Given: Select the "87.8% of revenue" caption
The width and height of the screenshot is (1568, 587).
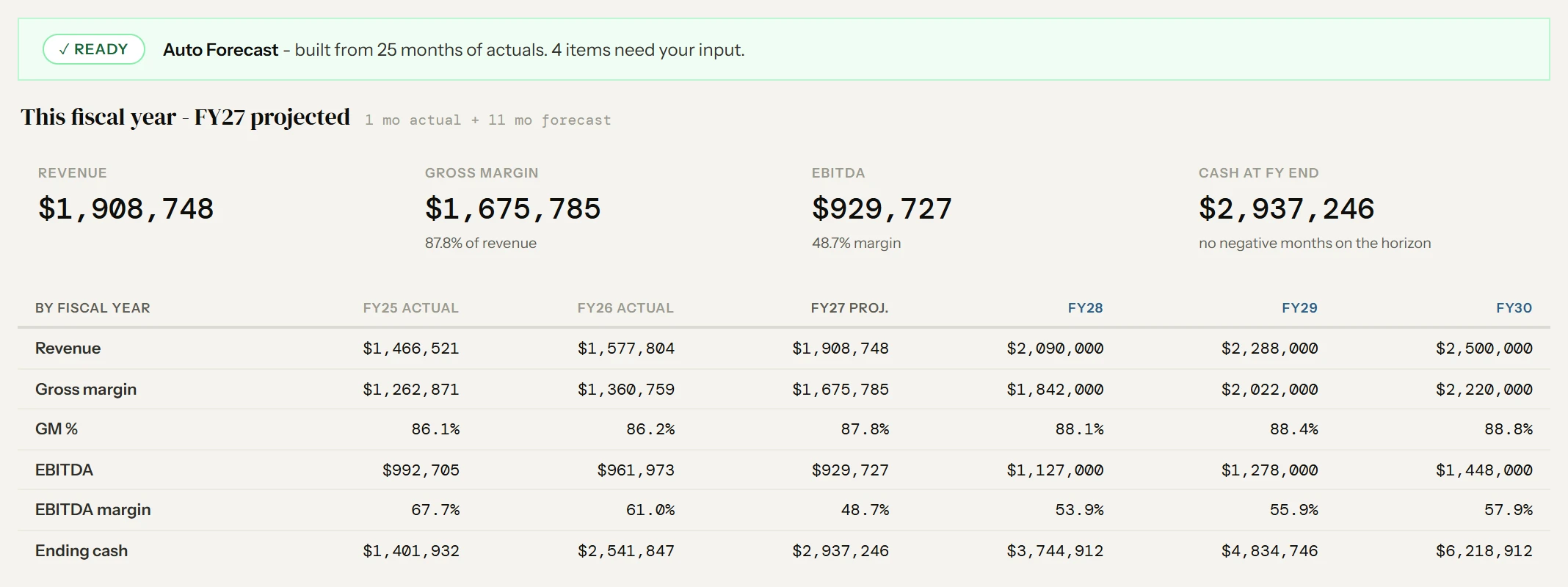Looking at the screenshot, I should point(480,243).
